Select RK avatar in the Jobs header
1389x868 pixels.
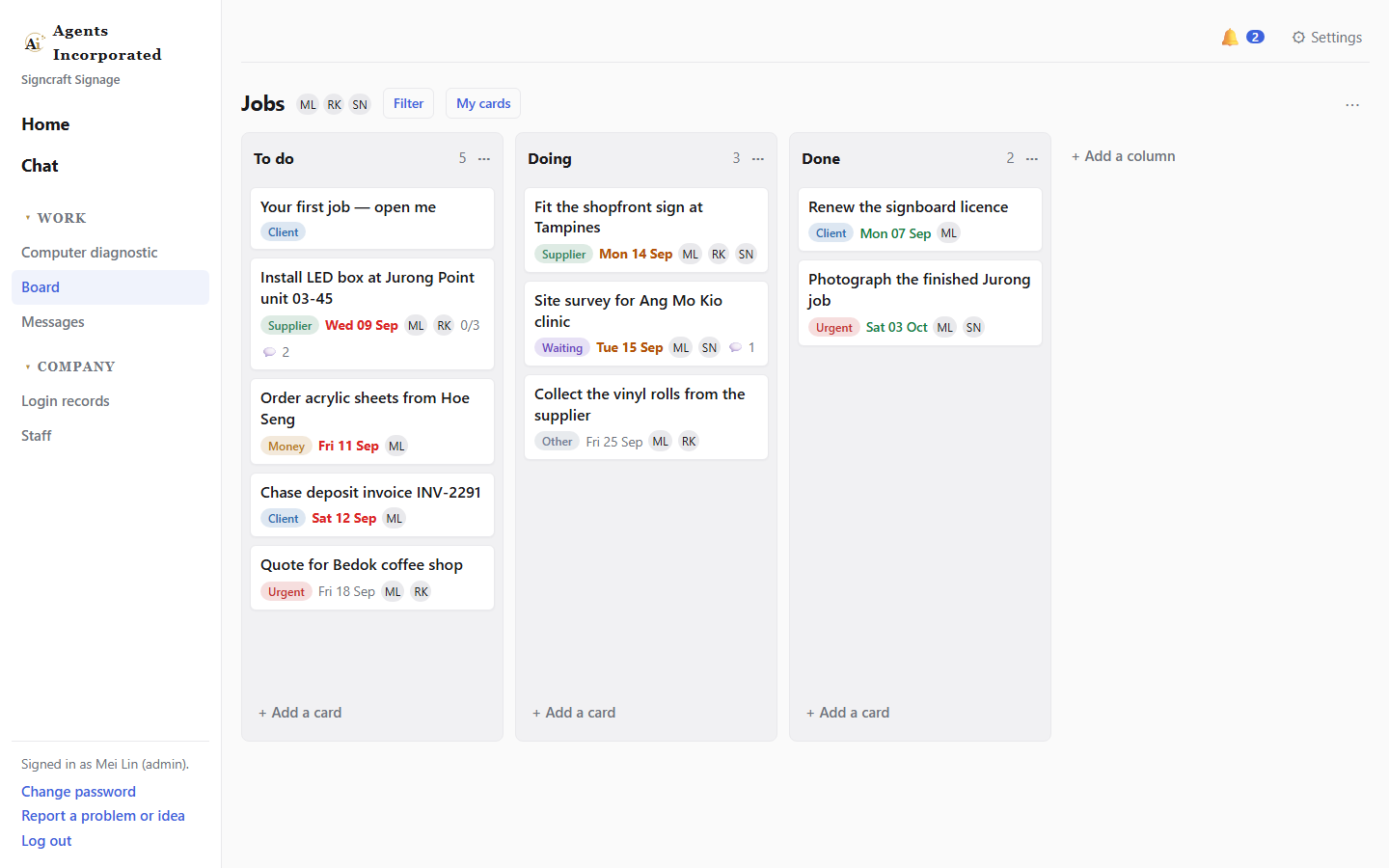(x=334, y=104)
